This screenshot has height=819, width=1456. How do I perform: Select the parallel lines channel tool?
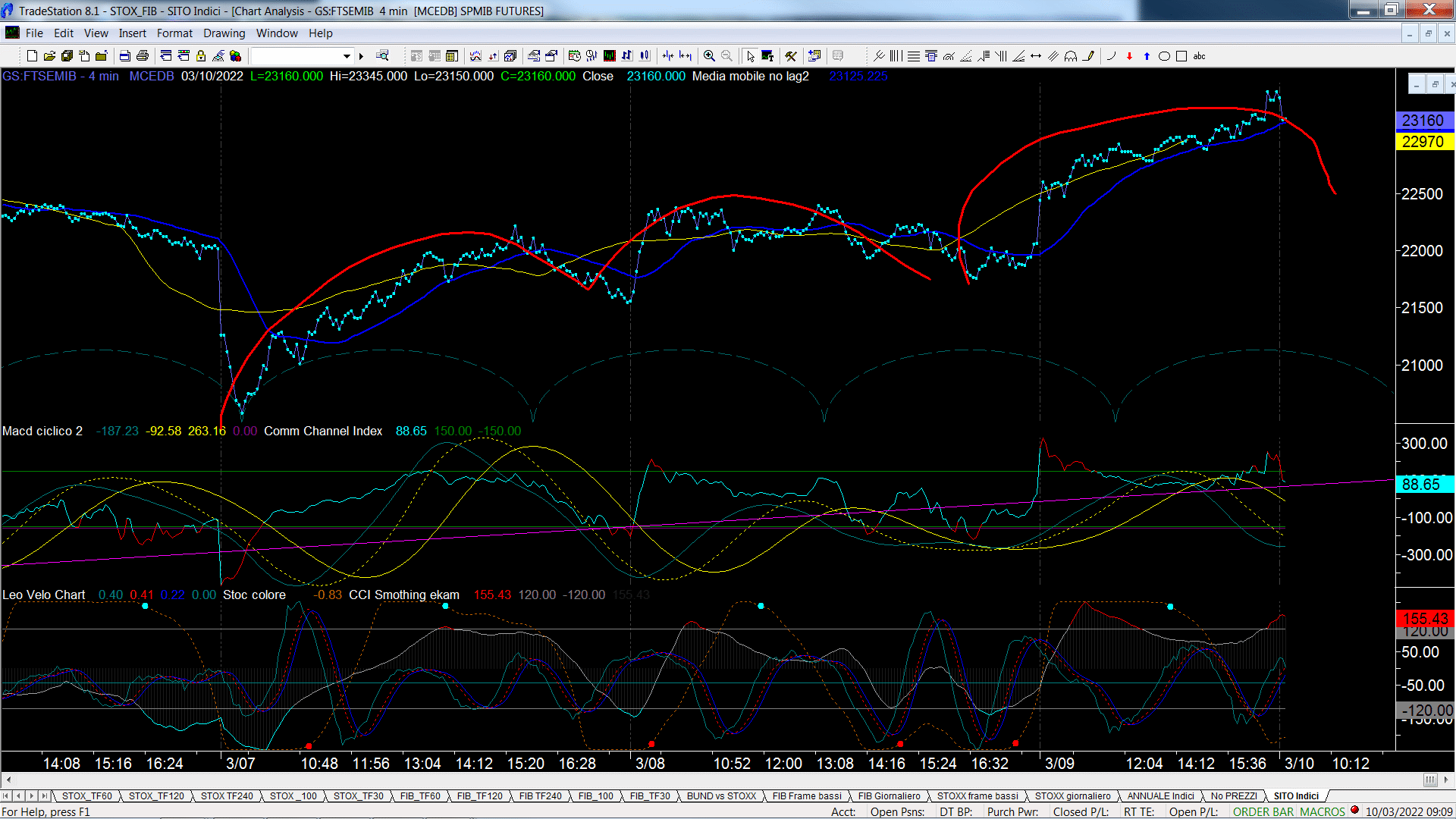(x=1053, y=56)
